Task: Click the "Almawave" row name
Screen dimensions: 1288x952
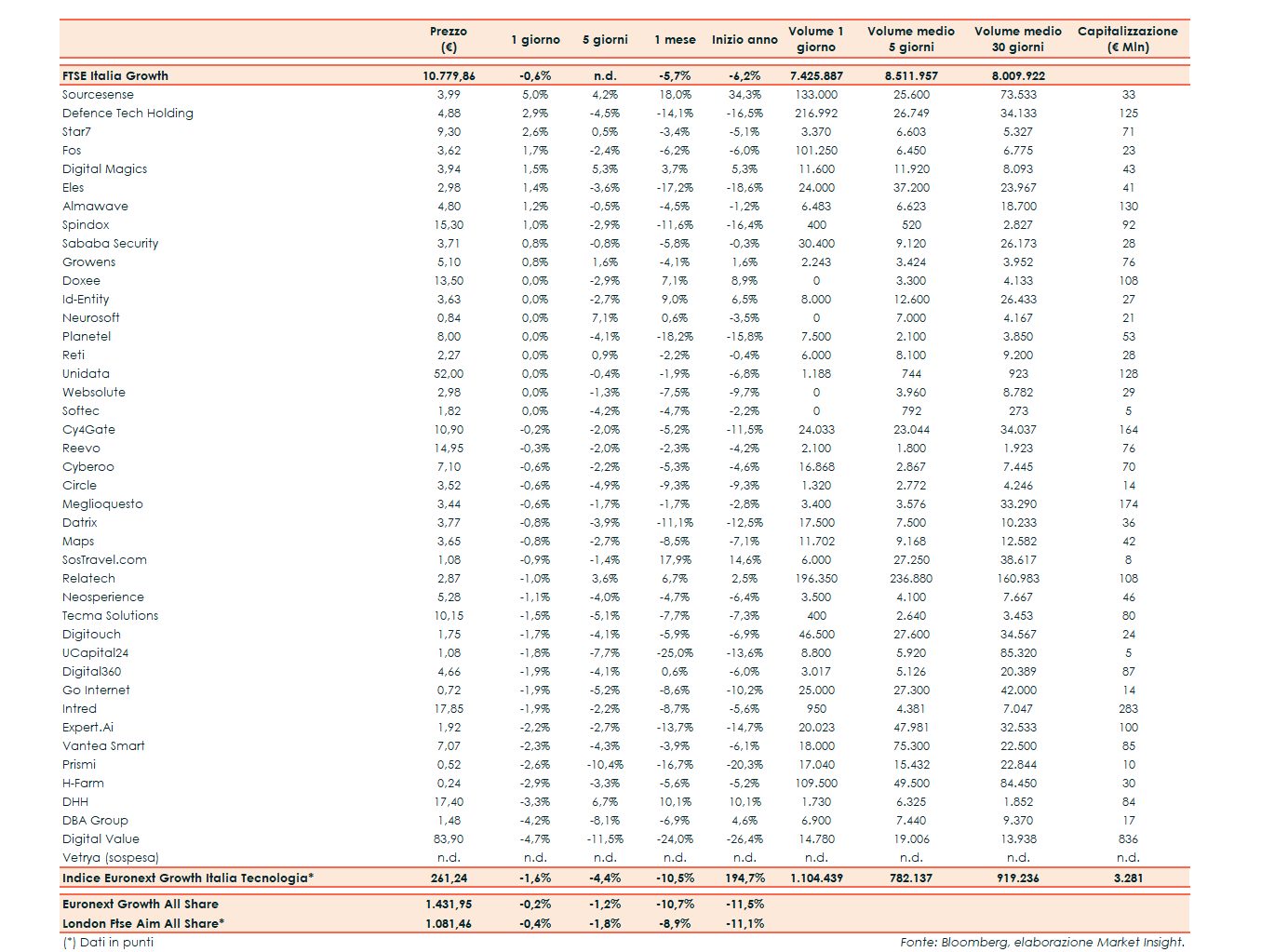Action: point(95,206)
